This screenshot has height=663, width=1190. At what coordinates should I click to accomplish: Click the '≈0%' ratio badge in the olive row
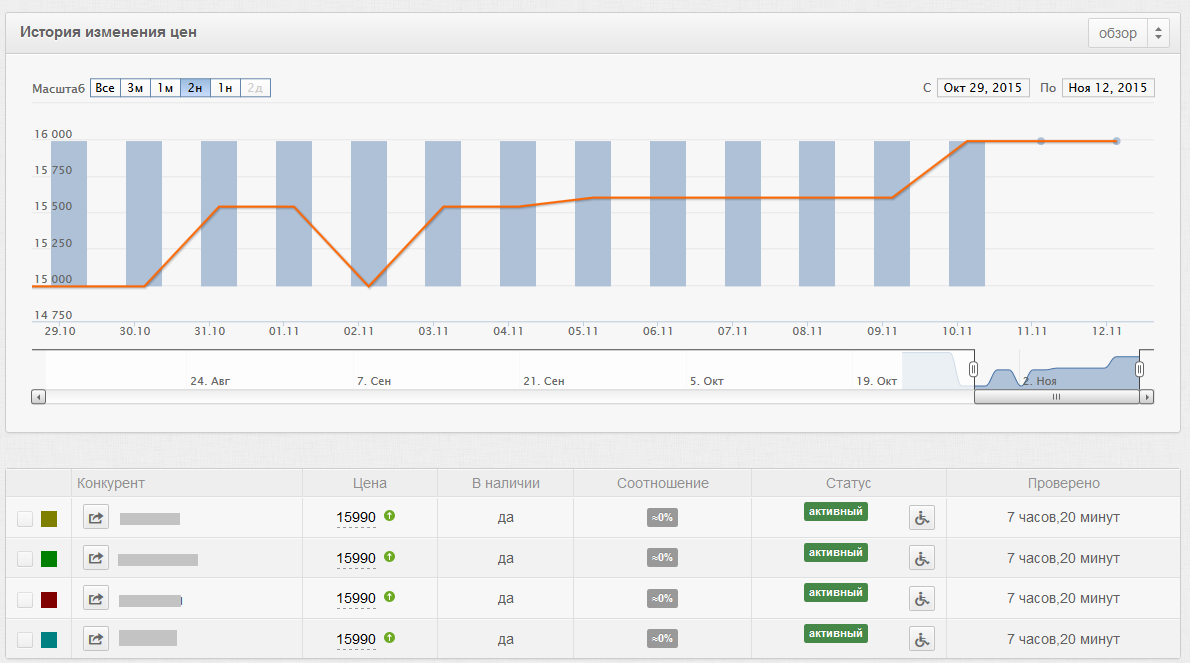click(x=662, y=517)
